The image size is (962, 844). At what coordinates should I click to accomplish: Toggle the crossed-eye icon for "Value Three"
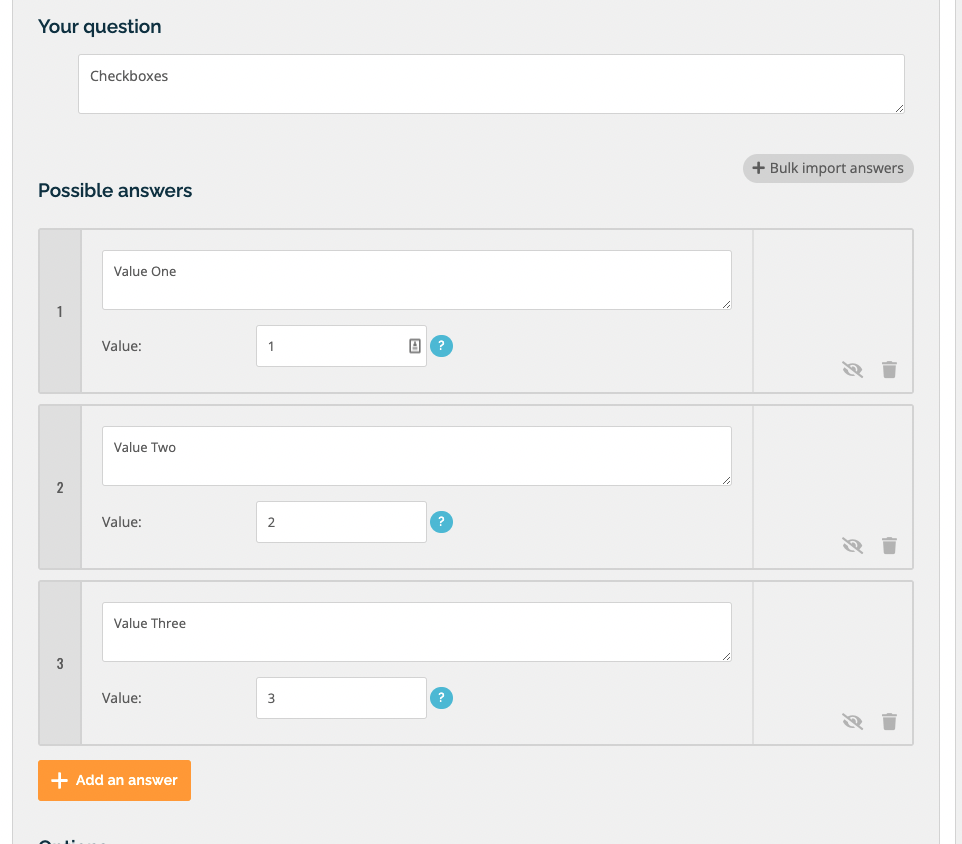click(852, 721)
